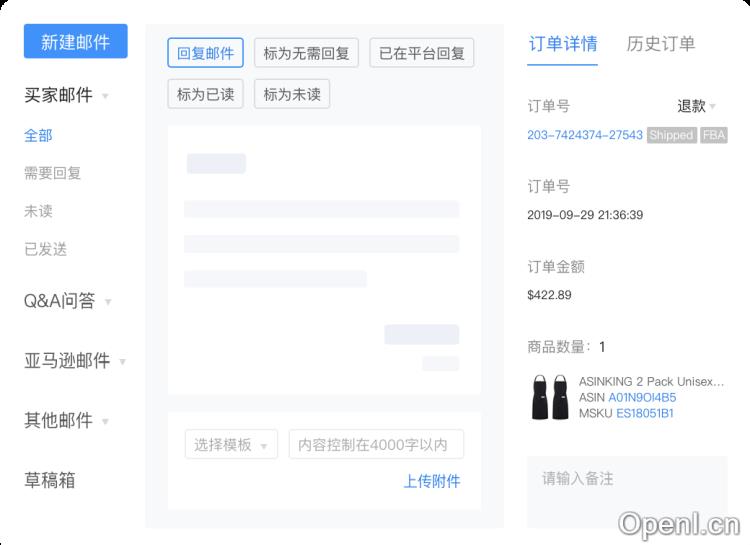Open the 需要回复 mail filter
Viewport: 750px width, 545px height.
[x=52, y=173]
